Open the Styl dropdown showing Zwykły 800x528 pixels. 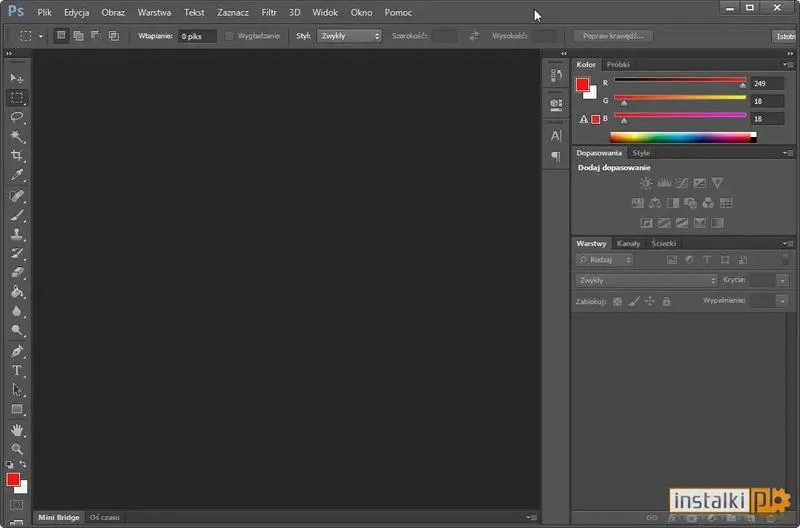point(349,36)
